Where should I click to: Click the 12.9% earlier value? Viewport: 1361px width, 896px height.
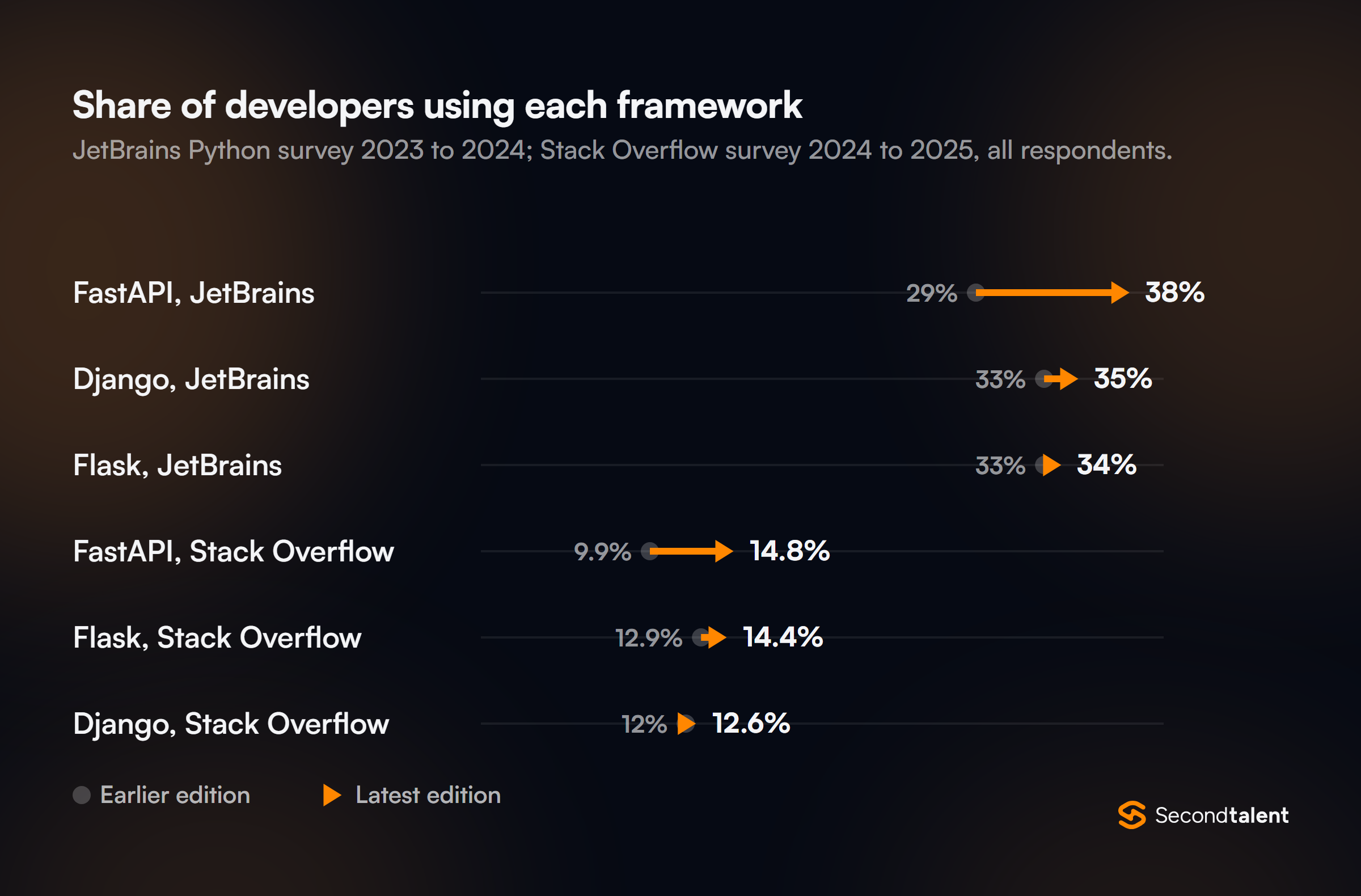point(649,637)
